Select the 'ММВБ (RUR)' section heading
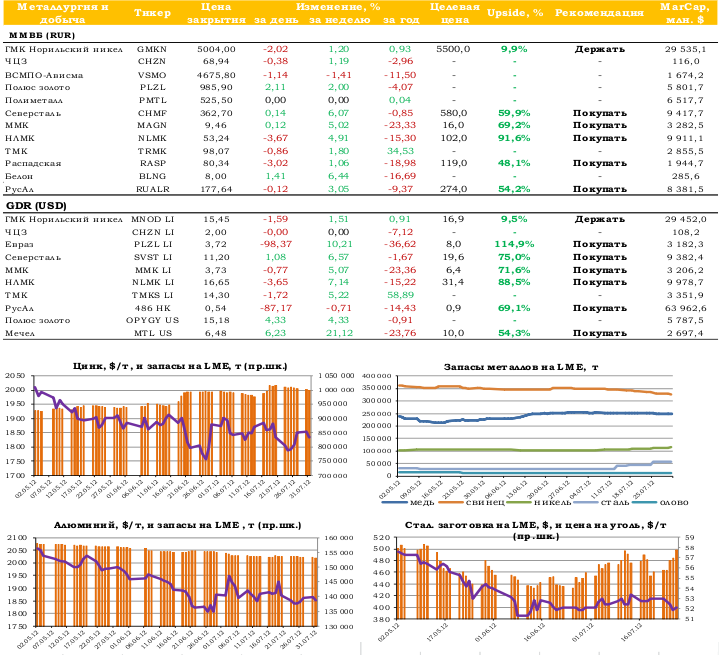The height and width of the screenshot is (657, 719). click(42, 35)
